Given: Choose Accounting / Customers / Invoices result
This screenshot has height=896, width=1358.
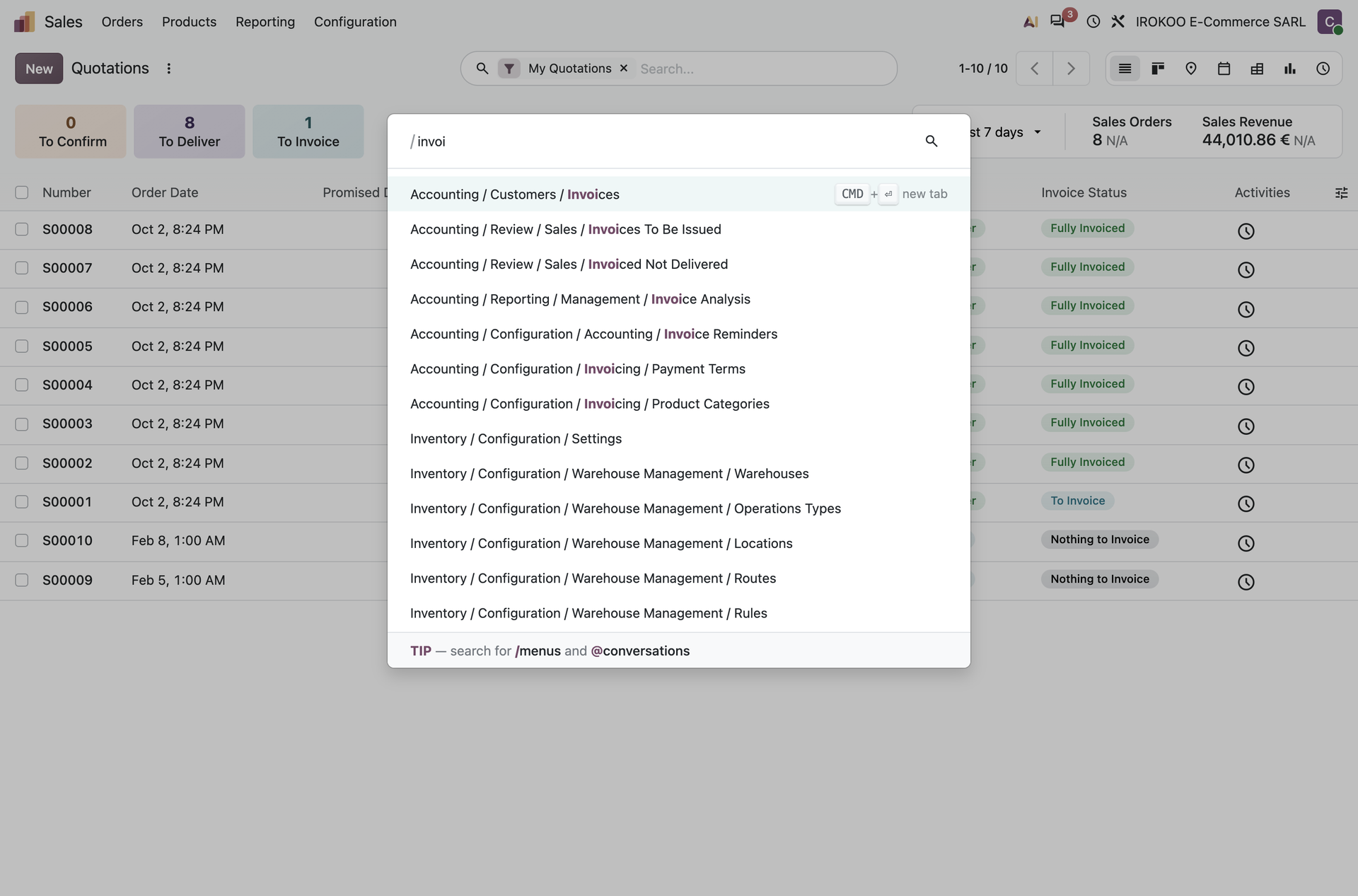Looking at the screenshot, I should coord(679,194).
